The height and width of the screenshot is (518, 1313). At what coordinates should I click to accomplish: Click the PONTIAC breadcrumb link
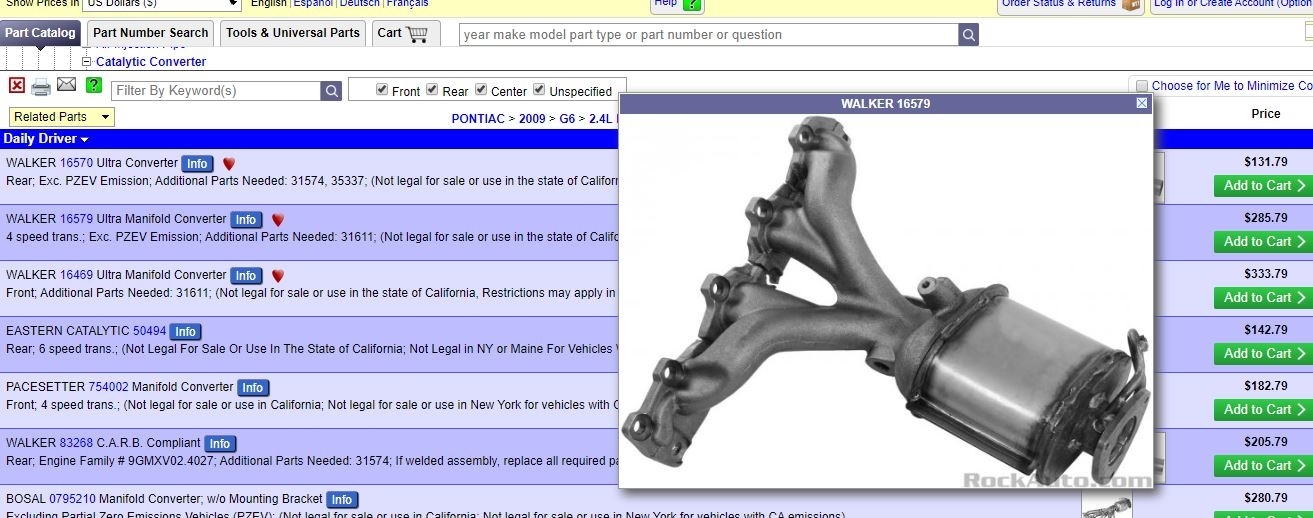coord(479,119)
